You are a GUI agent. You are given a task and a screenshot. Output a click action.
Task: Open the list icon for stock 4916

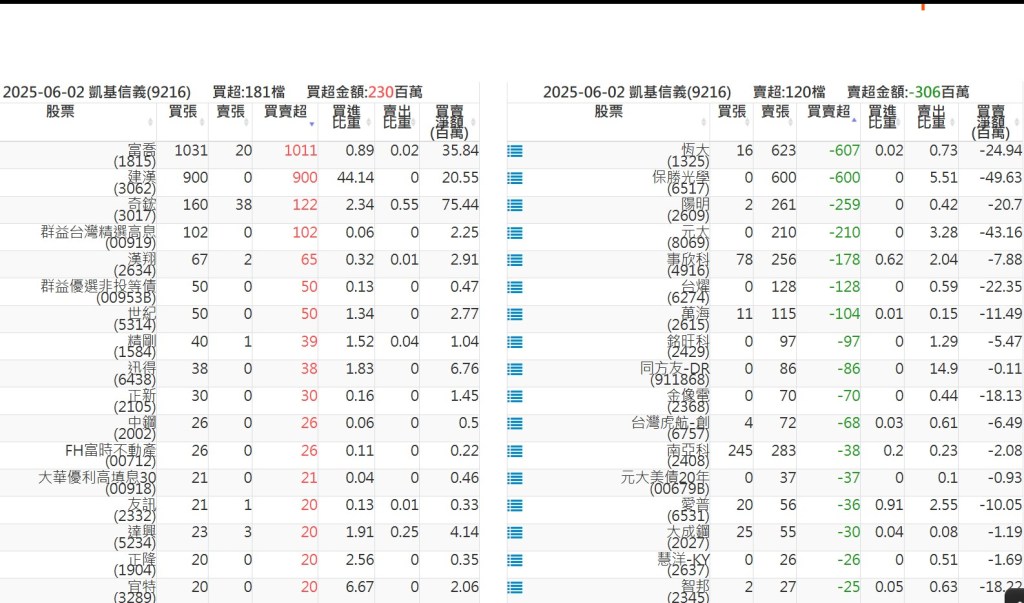pyautogui.click(x=515, y=260)
